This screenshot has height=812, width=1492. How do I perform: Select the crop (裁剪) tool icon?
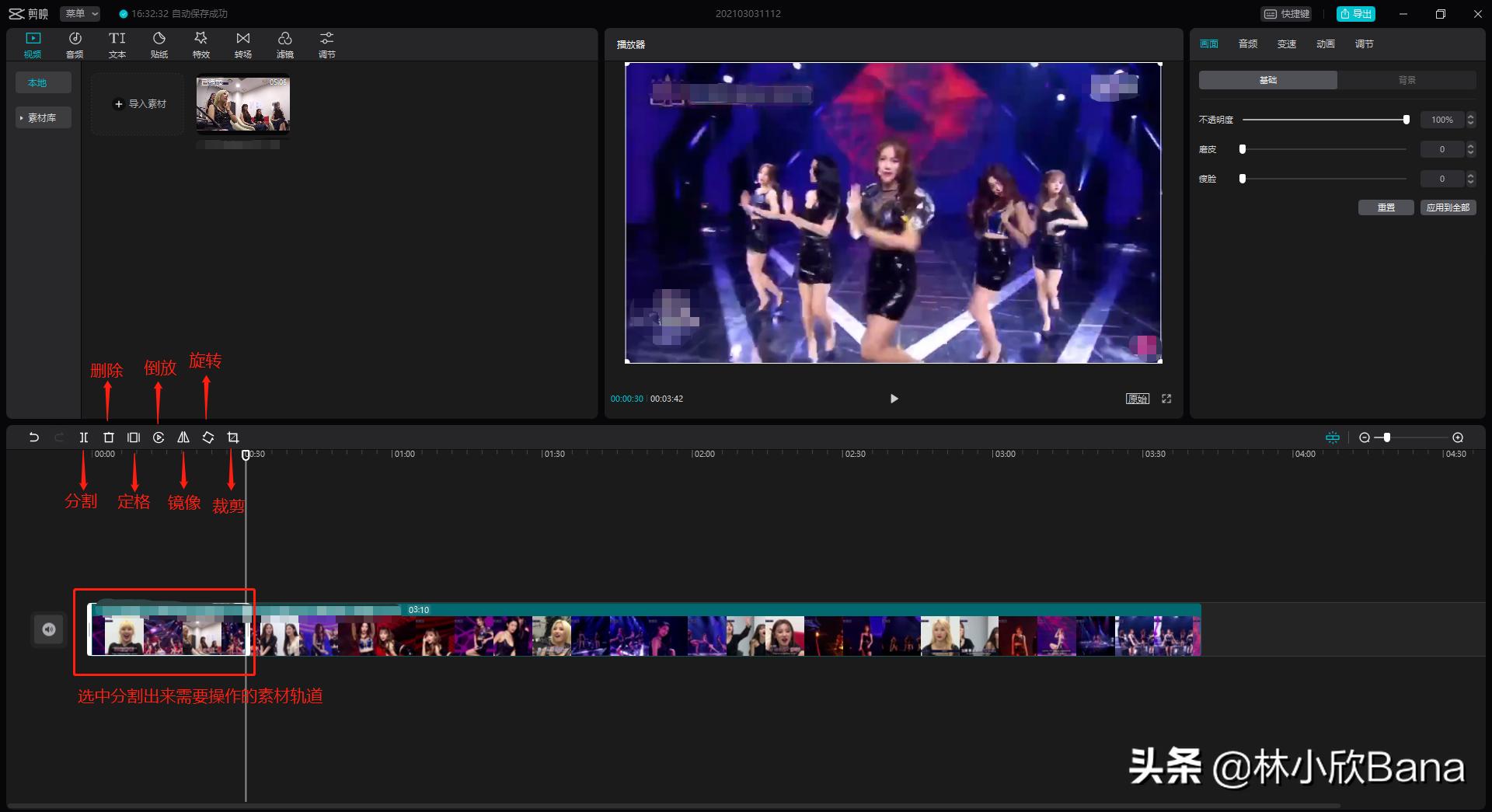click(x=233, y=437)
